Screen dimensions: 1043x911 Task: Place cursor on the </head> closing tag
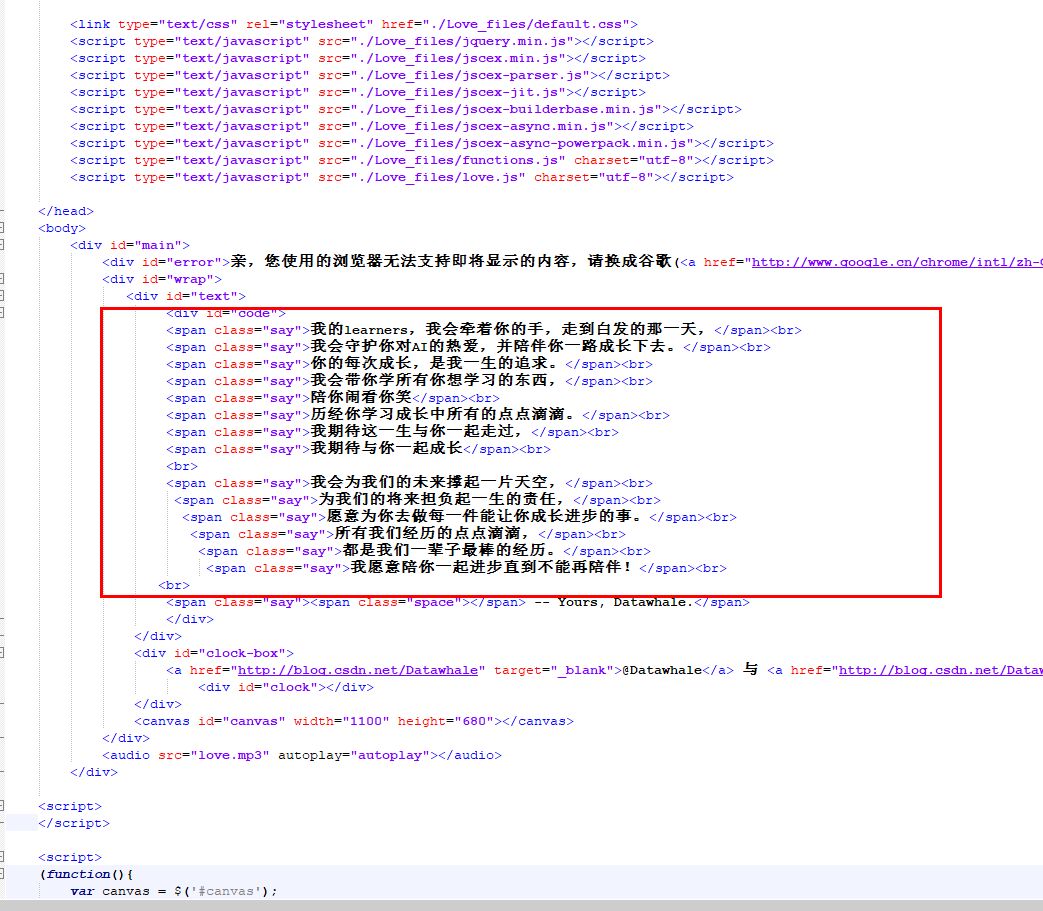pyautogui.click(x=66, y=211)
